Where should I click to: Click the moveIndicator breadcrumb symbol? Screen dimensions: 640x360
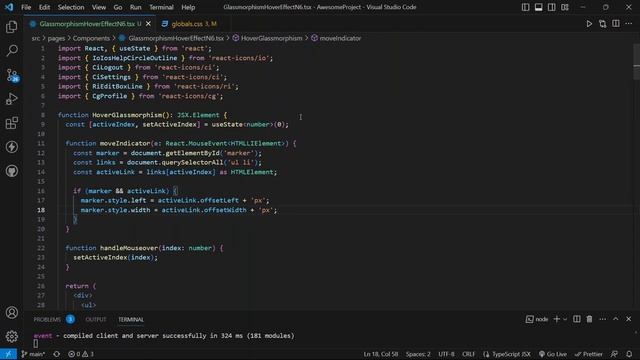point(340,38)
